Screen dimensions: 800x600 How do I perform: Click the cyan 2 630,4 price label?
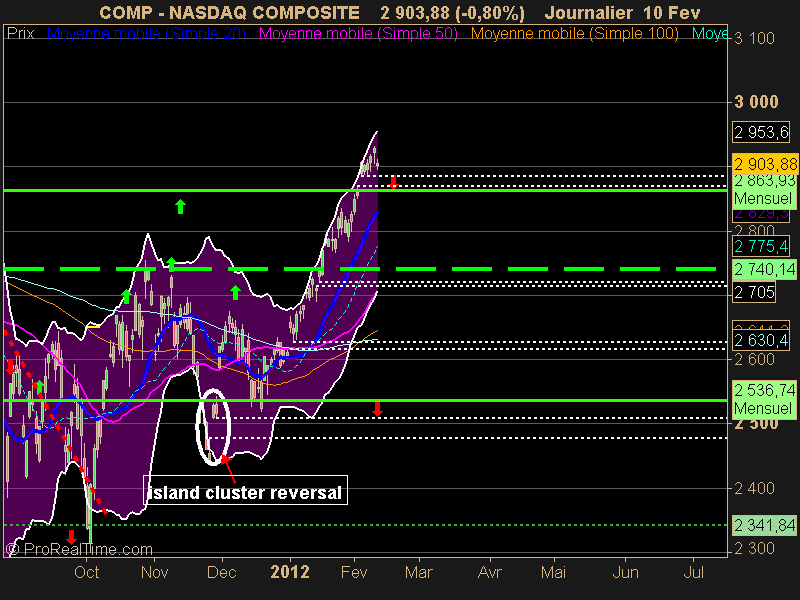[x=761, y=340]
